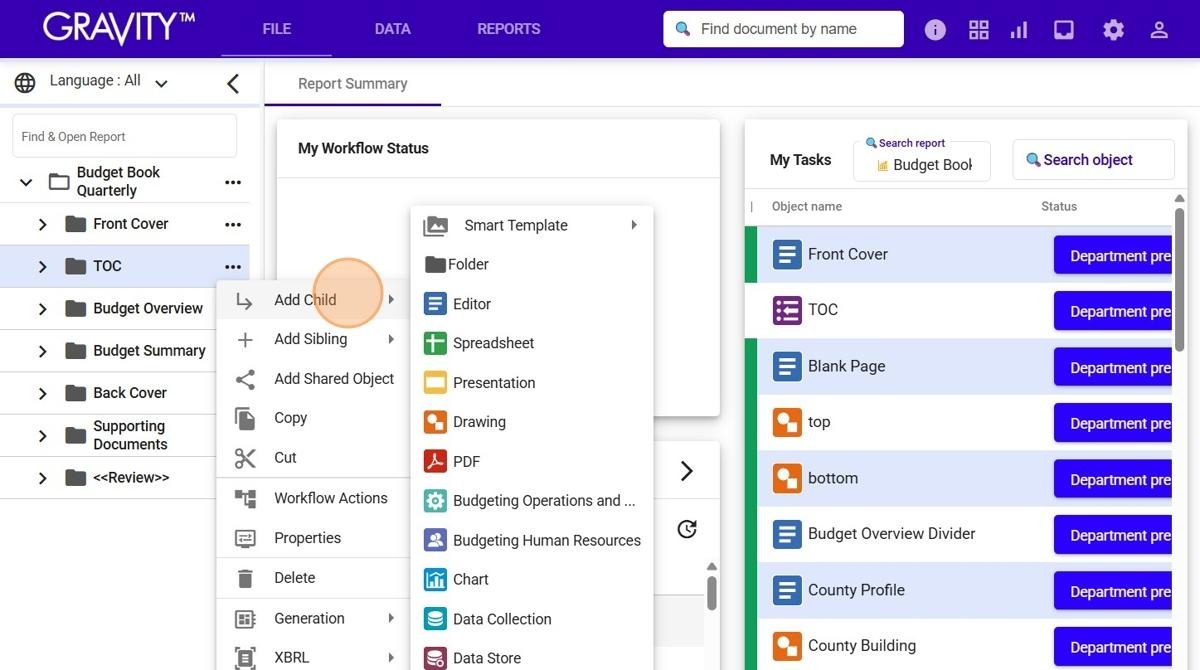
Task: Click the right arrow chevron in lower panel
Action: (x=687, y=471)
